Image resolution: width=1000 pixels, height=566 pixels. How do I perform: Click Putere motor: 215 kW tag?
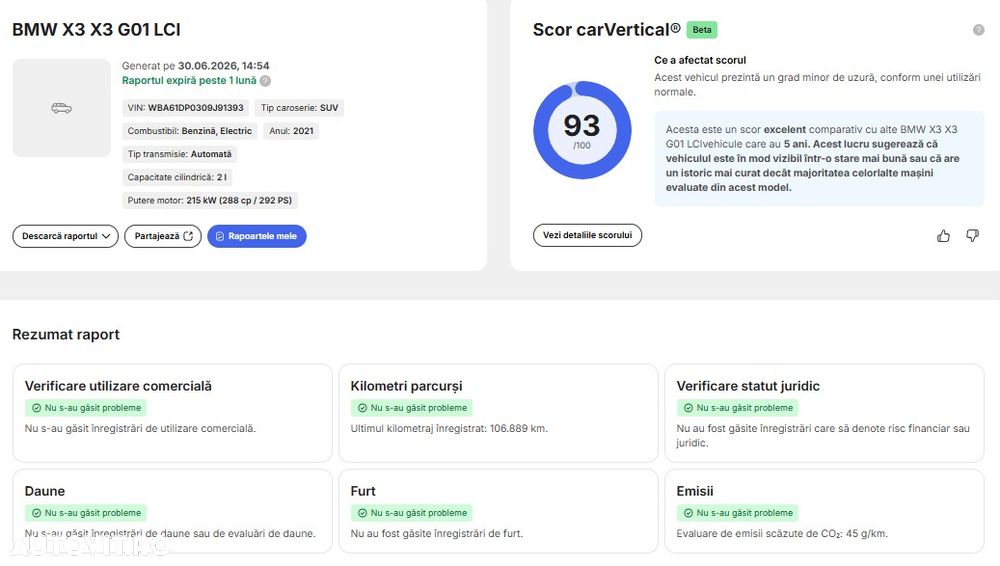[209, 200]
